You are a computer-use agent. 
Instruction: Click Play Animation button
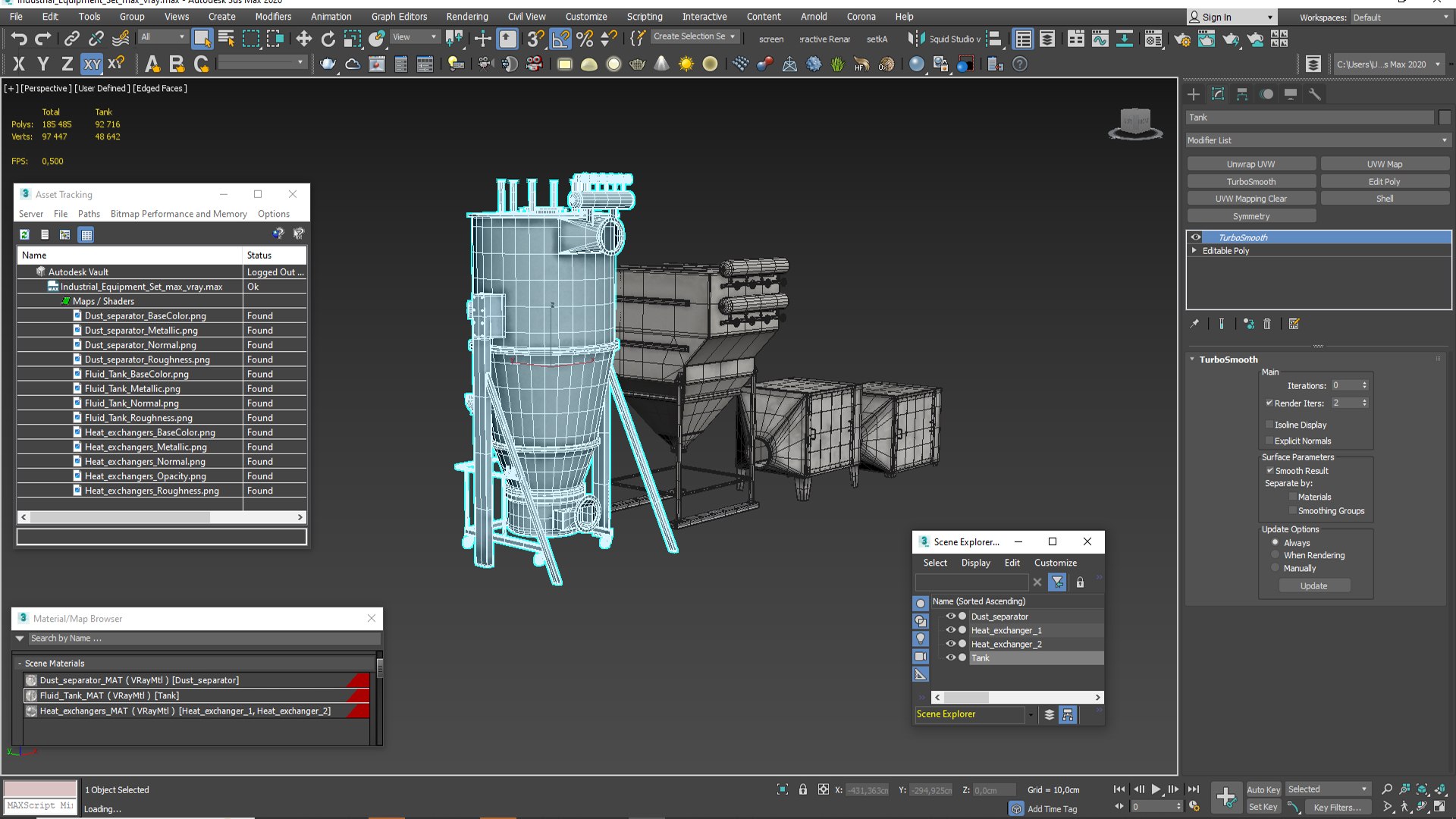point(1156,789)
